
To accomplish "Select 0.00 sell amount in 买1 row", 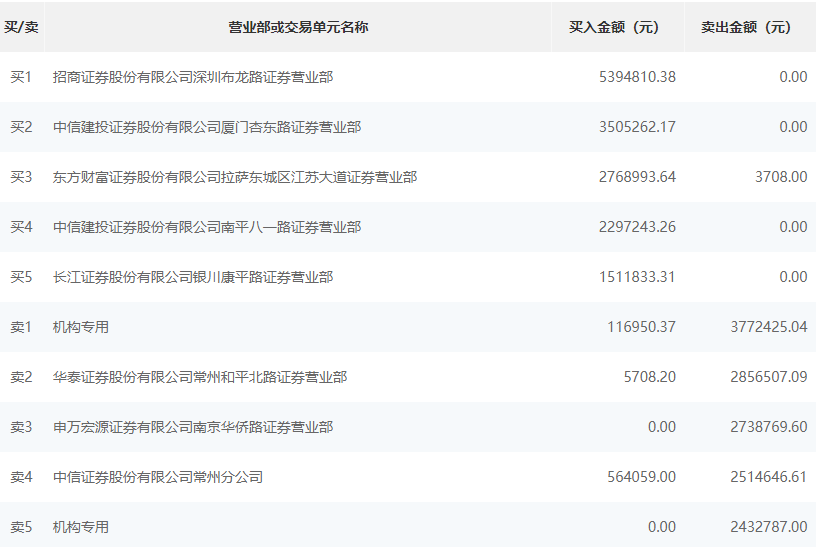I will coord(793,77).
